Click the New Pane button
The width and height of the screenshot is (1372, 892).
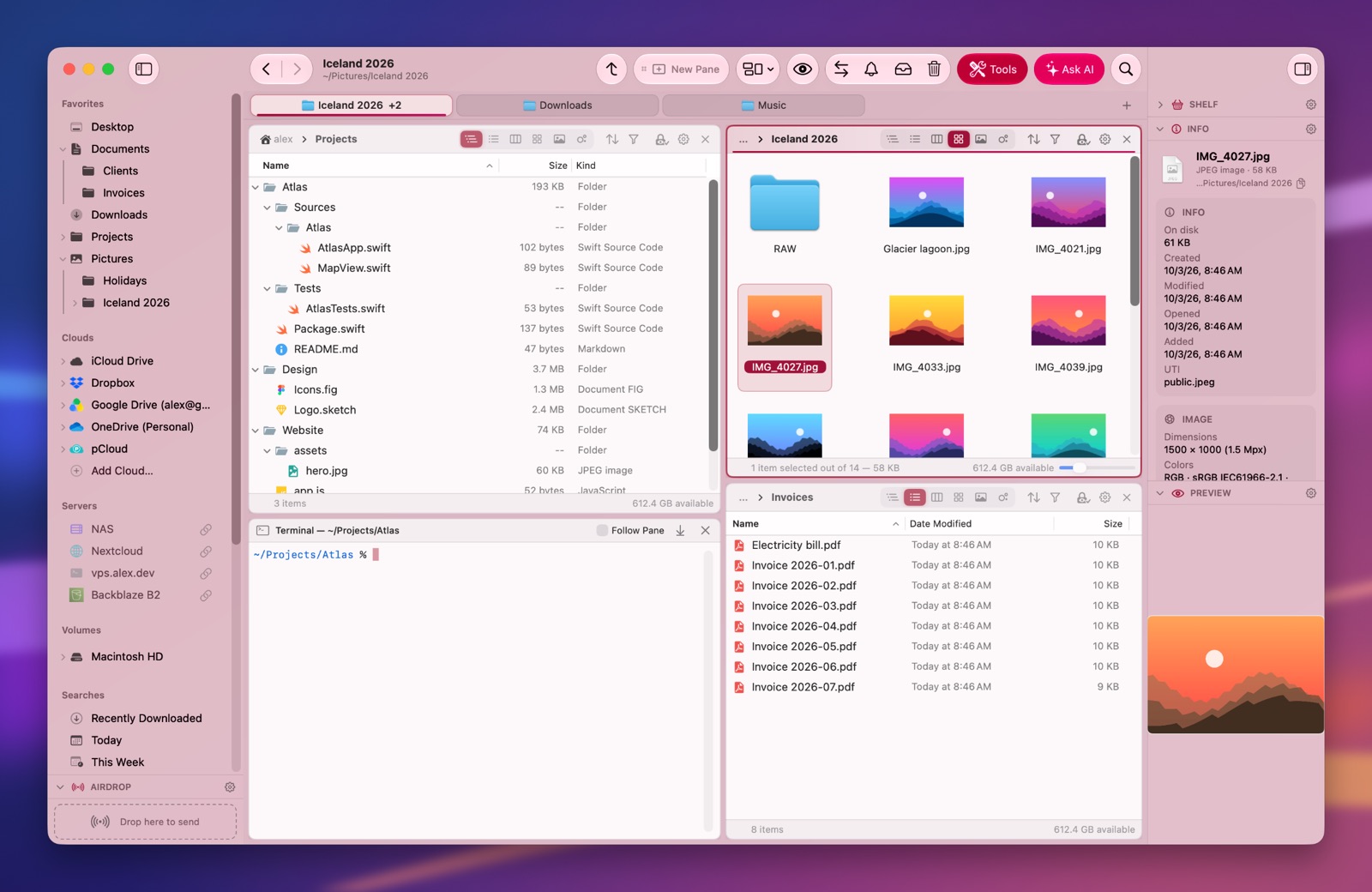point(682,69)
